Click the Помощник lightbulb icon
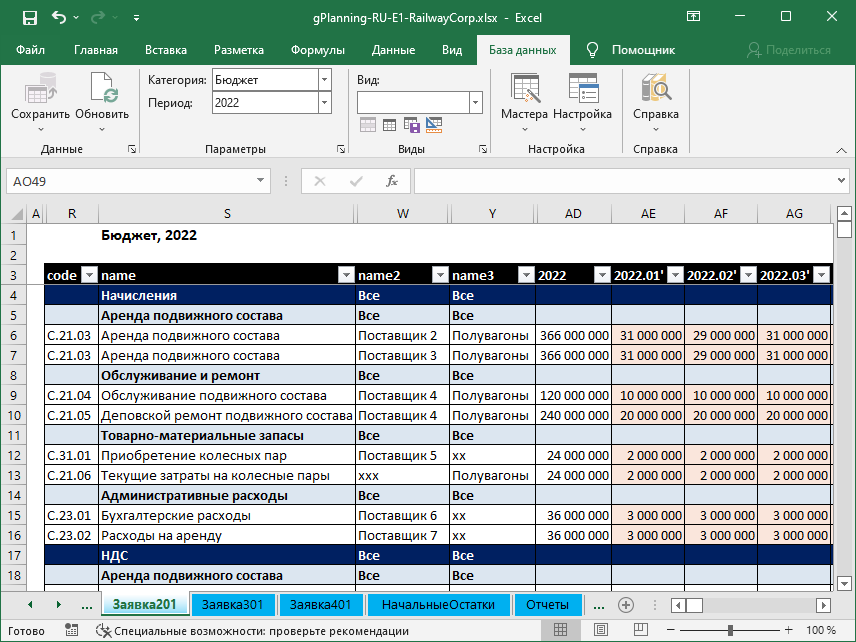The width and height of the screenshot is (856, 642). (x=592, y=50)
